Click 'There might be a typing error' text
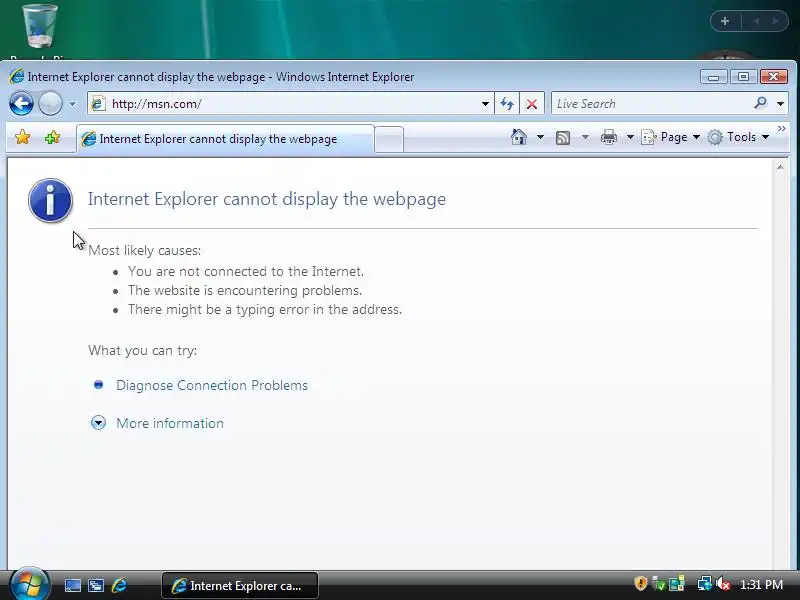Screen dimensions: 800x600 click(x=265, y=309)
